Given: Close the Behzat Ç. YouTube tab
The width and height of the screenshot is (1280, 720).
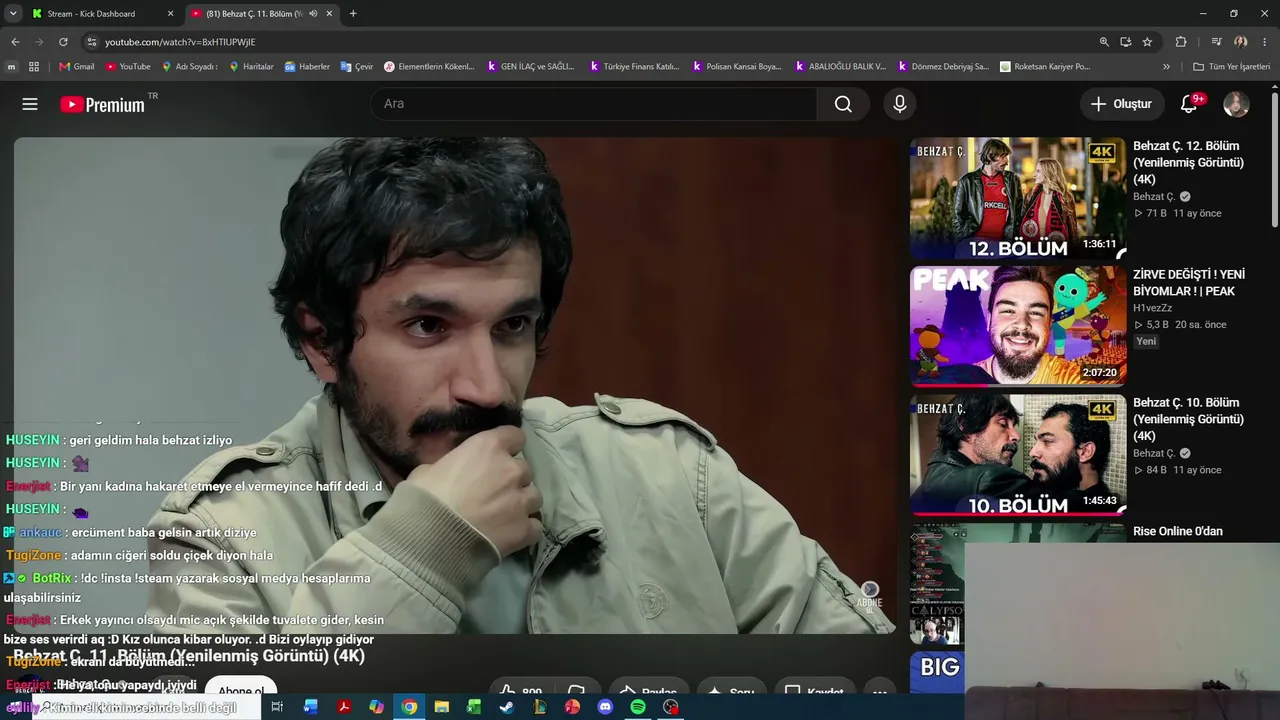Looking at the screenshot, I should click(329, 14).
